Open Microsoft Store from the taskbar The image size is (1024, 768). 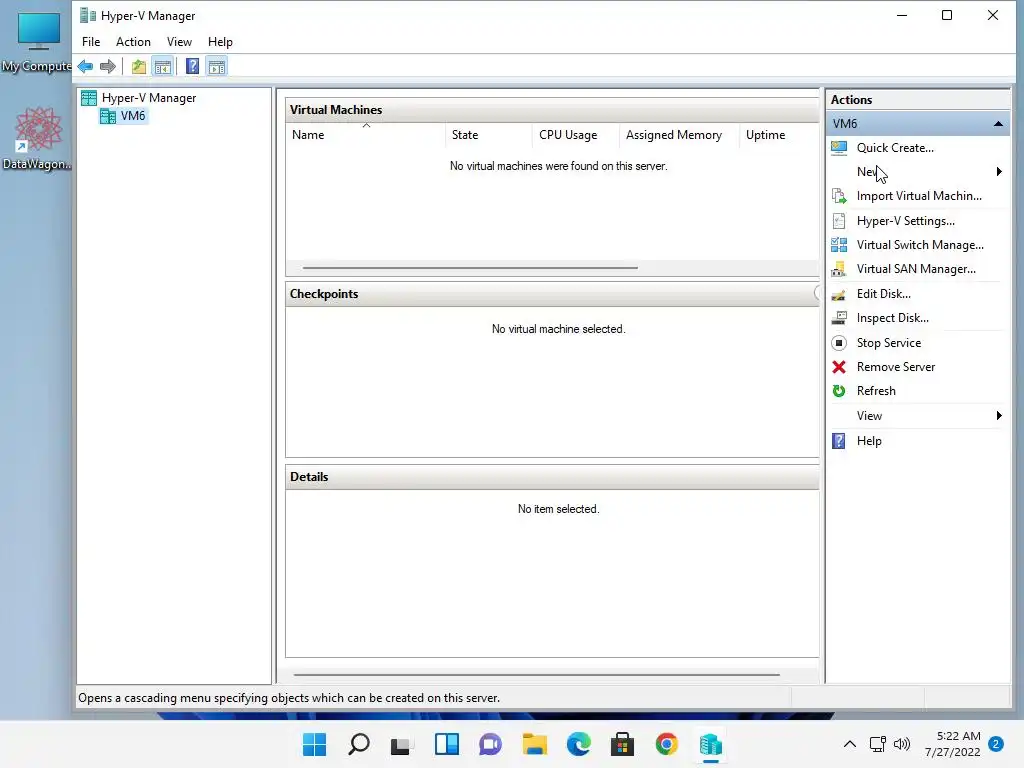(622, 744)
